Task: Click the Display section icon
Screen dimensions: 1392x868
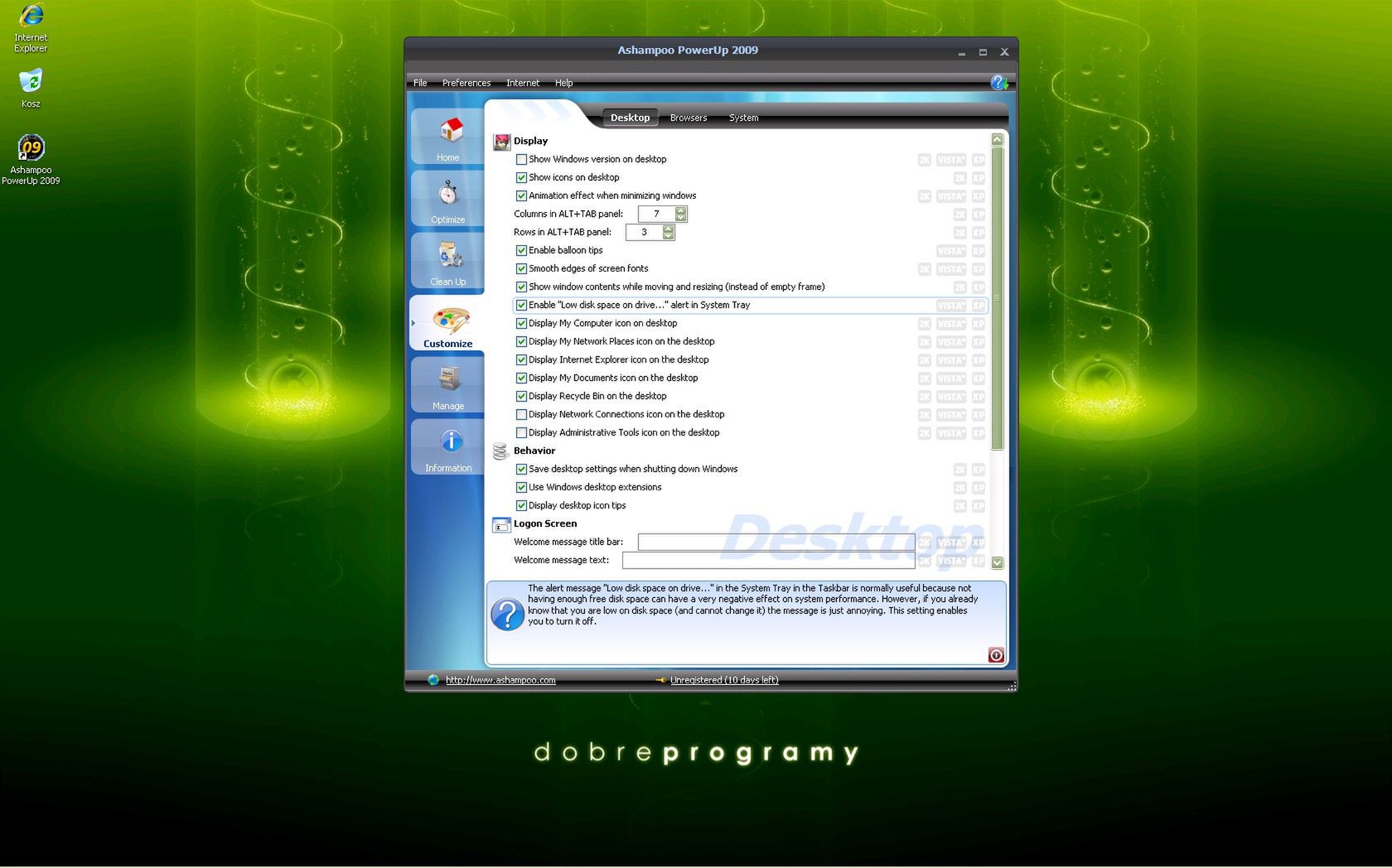Action: pos(501,142)
